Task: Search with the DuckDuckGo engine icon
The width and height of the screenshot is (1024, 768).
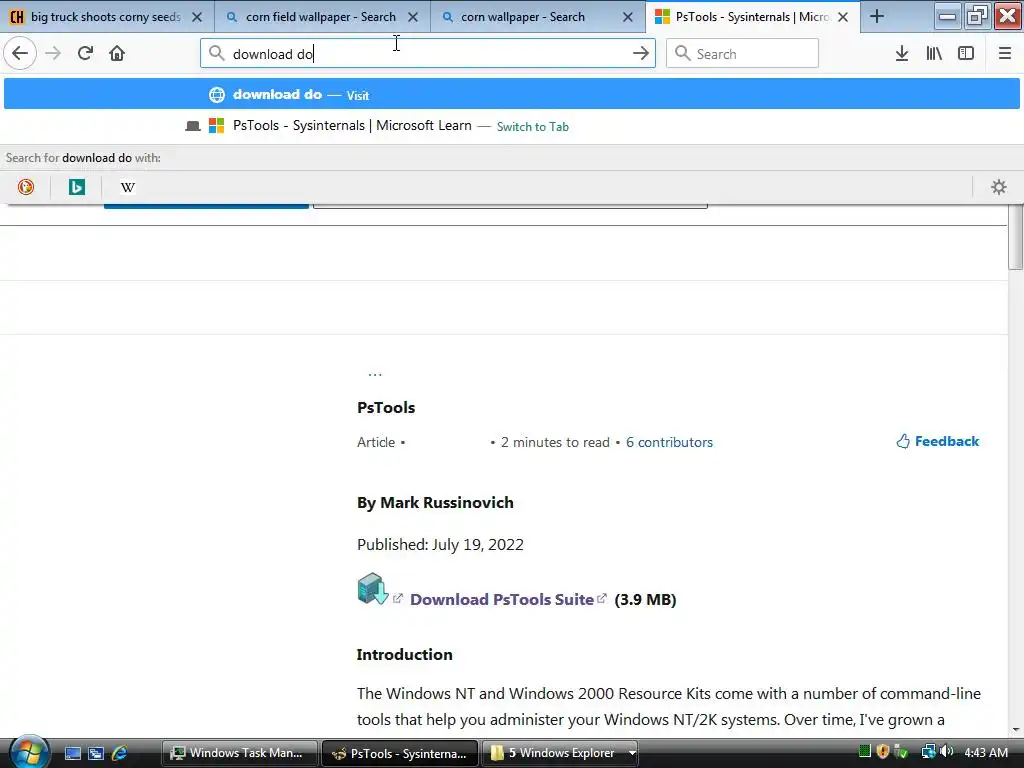Action: click(26, 187)
